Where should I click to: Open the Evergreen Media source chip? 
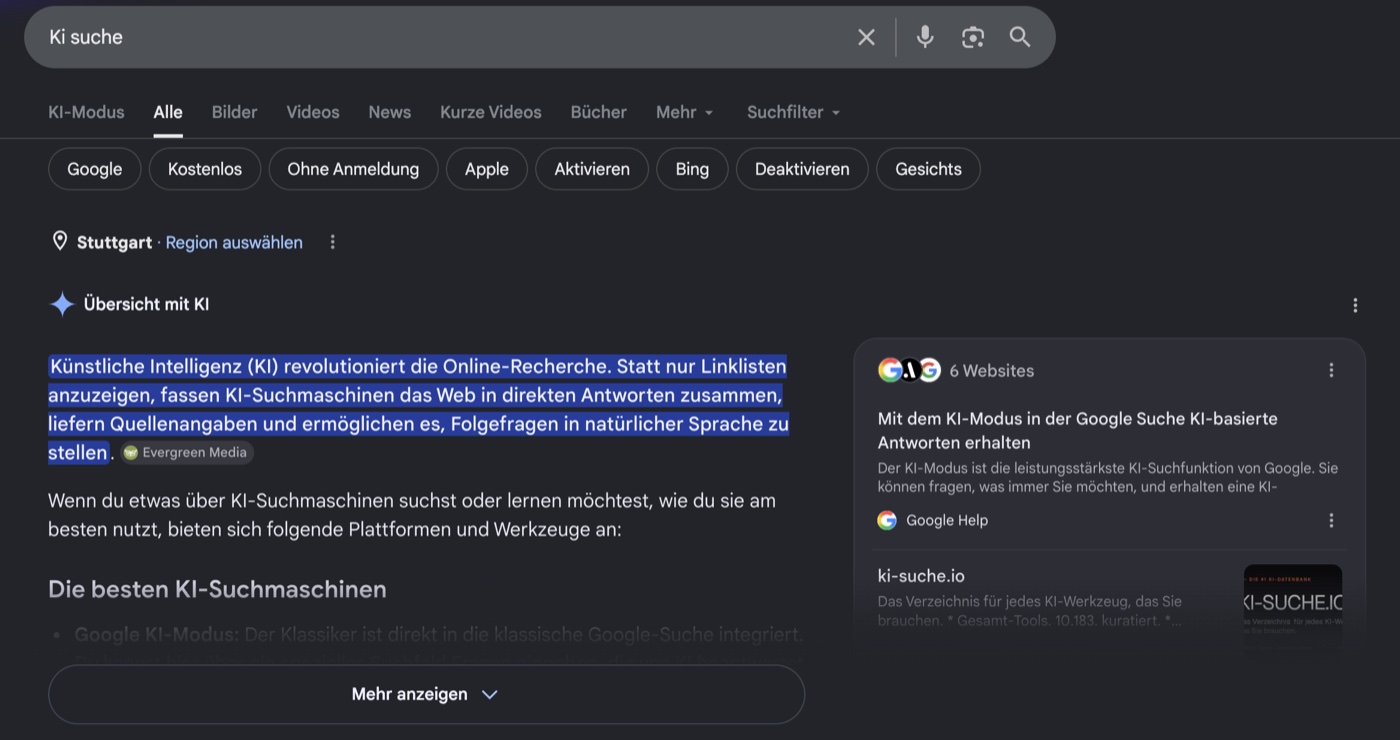tap(187, 452)
